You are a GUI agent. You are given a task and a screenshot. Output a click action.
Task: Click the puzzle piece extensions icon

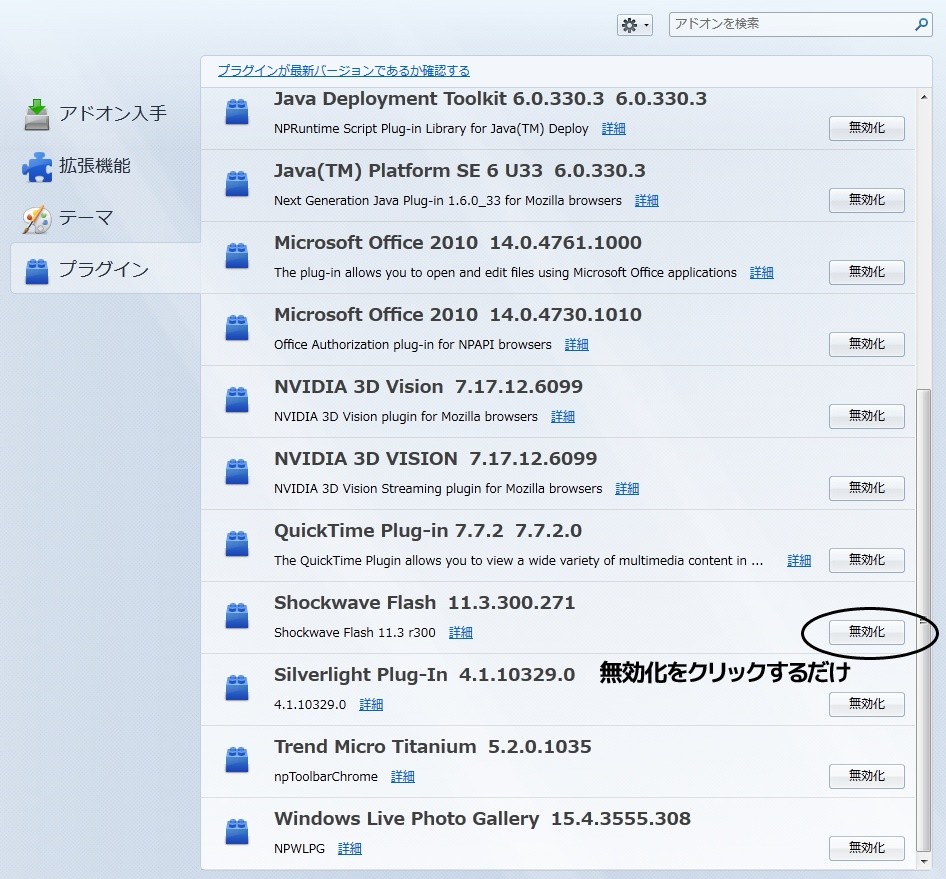click(x=37, y=167)
